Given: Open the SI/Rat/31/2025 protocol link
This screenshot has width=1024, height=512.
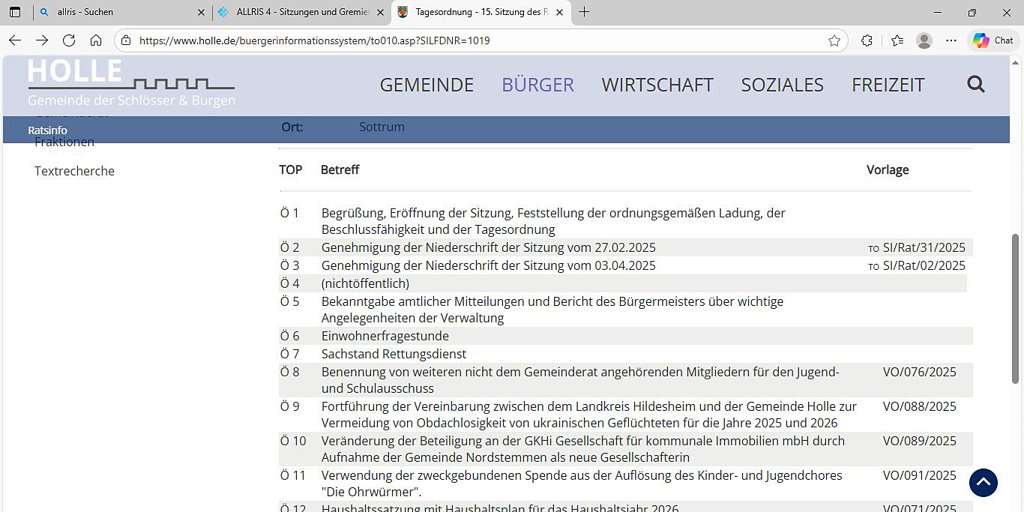Looking at the screenshot, I should coord(923,248).
